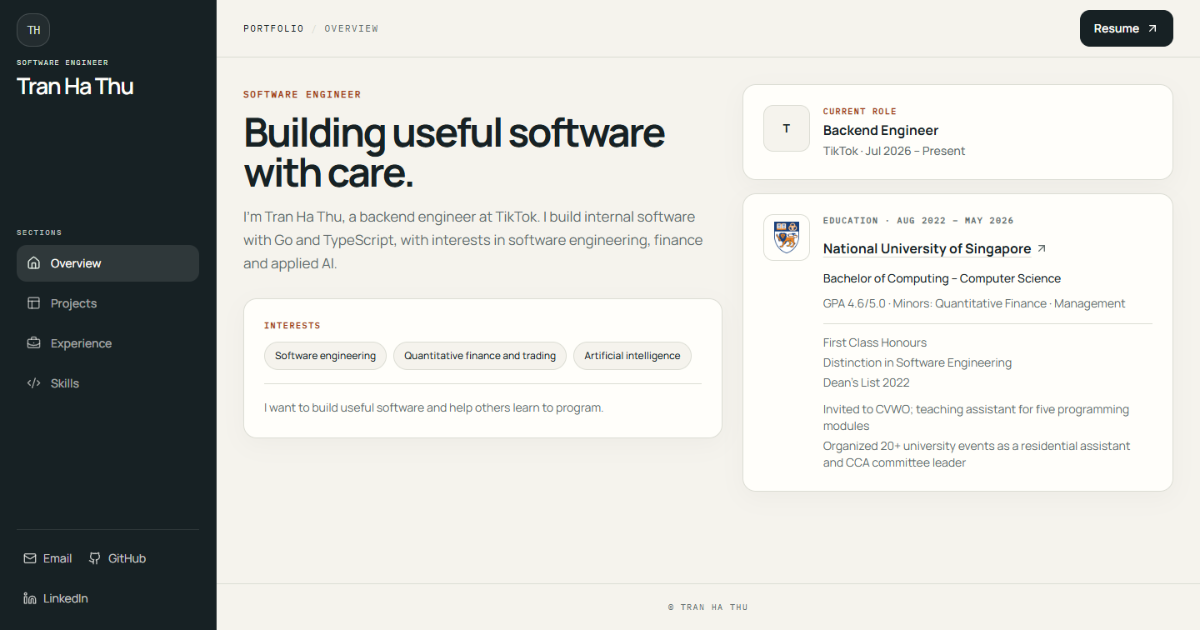This screenshot has width=1200, height=630.
Task: Visit the GitHub profile link
Action: click(117, 558)
